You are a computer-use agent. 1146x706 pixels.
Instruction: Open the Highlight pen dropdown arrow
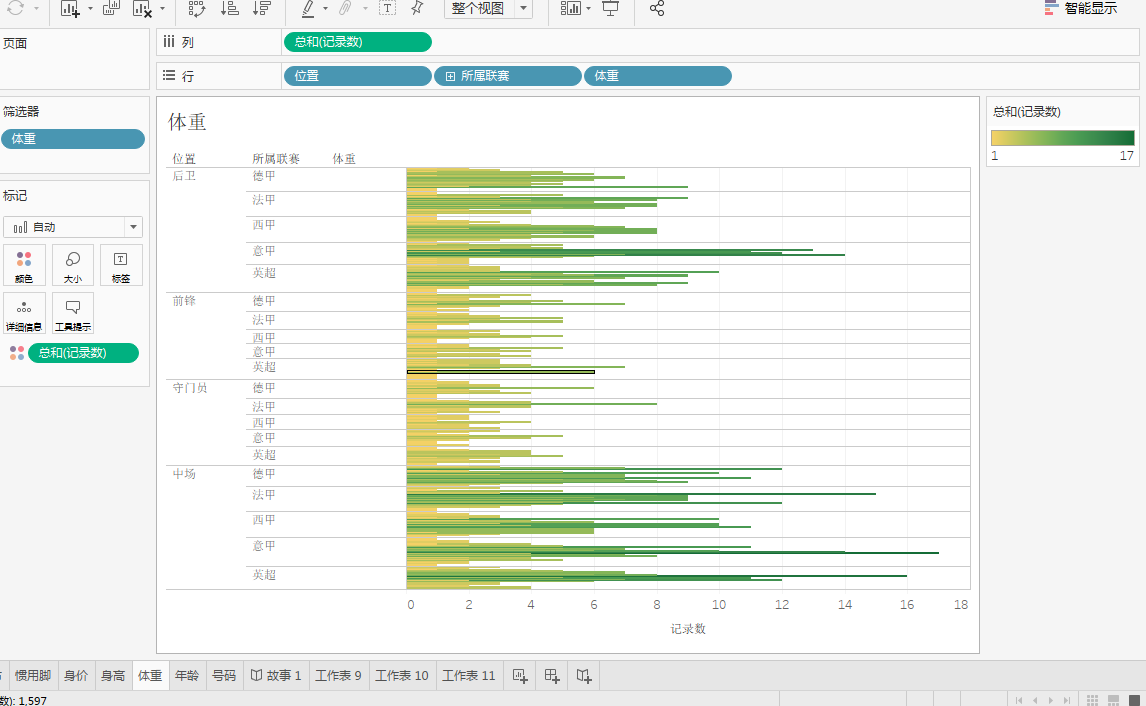pos(325,9)
